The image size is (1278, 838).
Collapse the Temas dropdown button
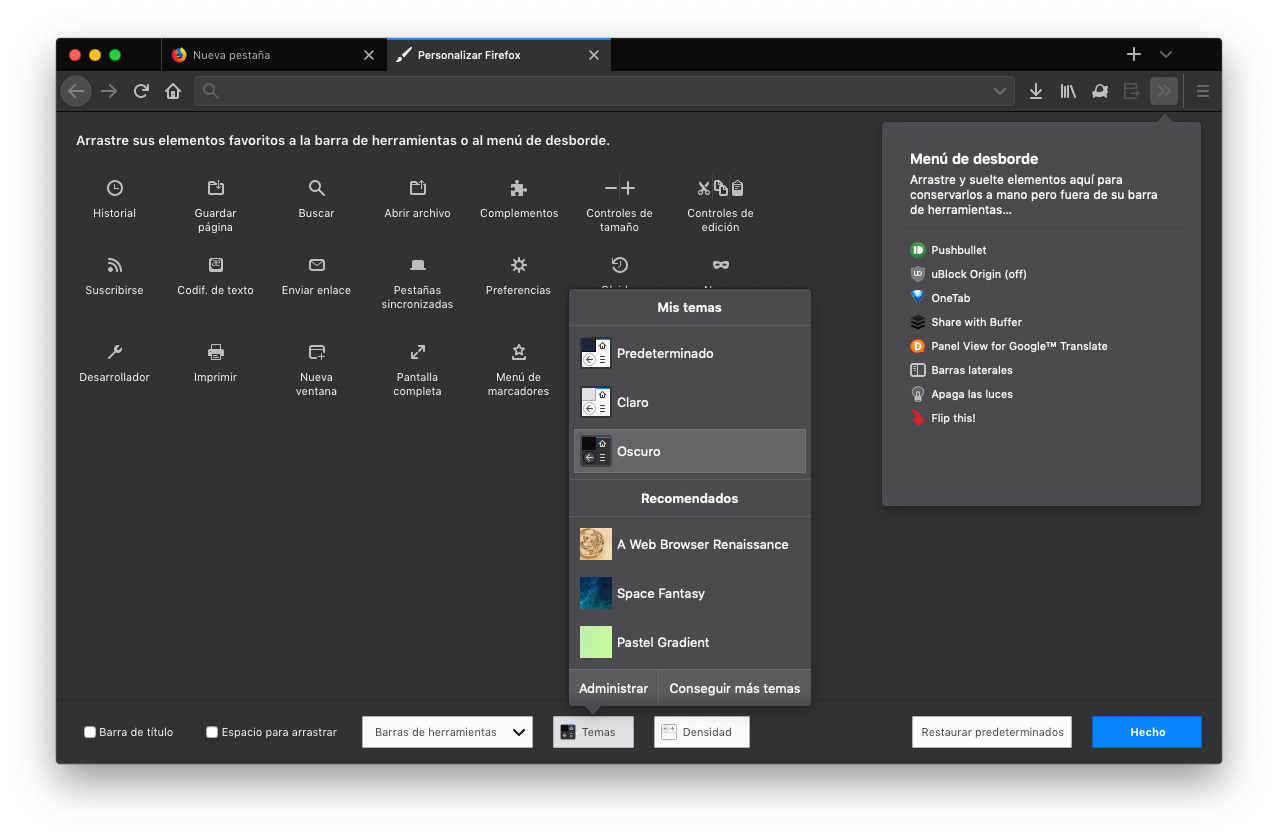[593, 732]
